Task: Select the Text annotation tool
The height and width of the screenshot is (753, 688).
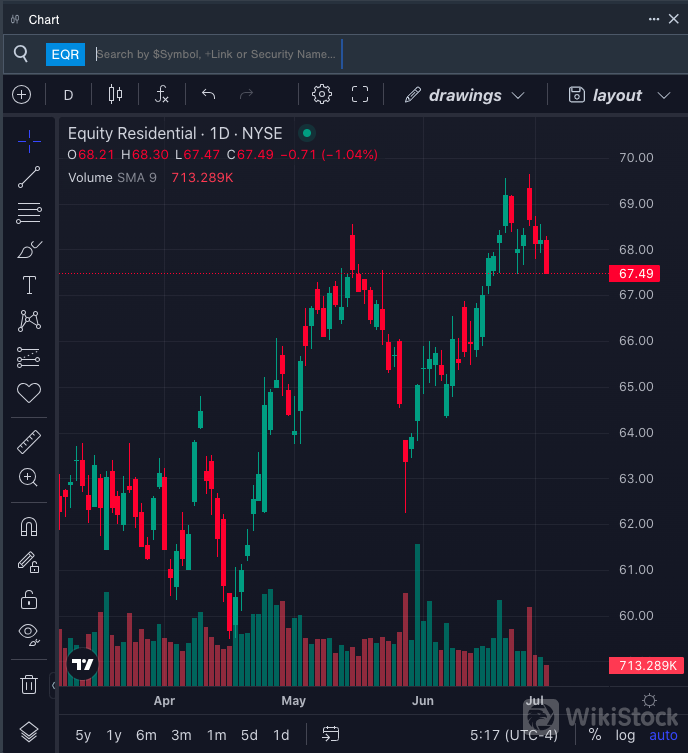Action: (29, 285)
